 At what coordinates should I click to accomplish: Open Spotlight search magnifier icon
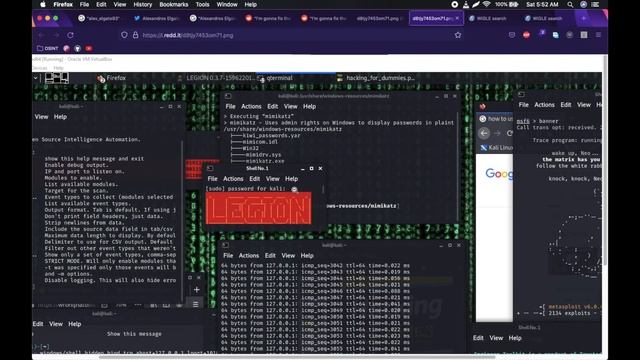coord(570,4)
